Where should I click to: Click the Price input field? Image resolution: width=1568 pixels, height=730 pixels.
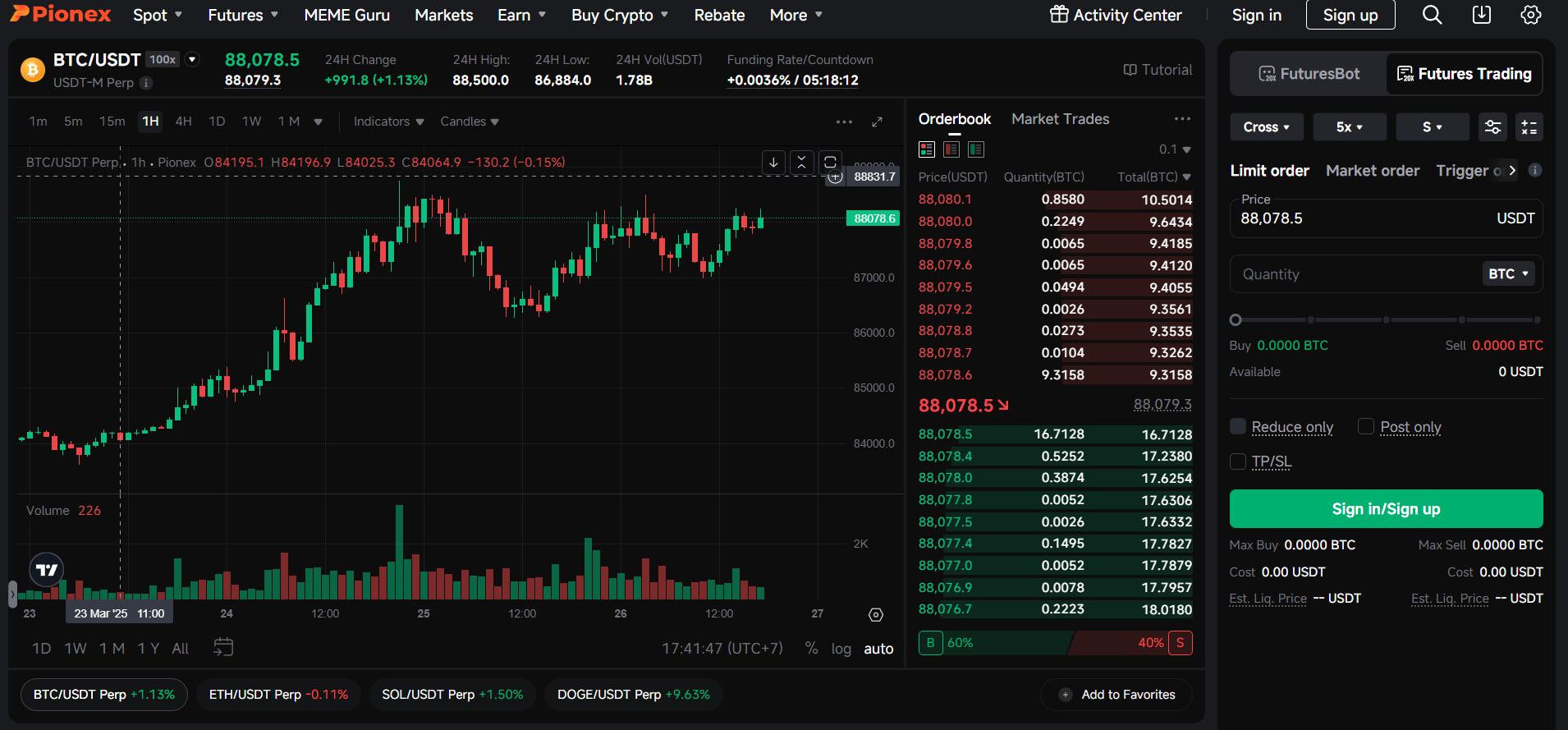click(x=1386, y=218)
